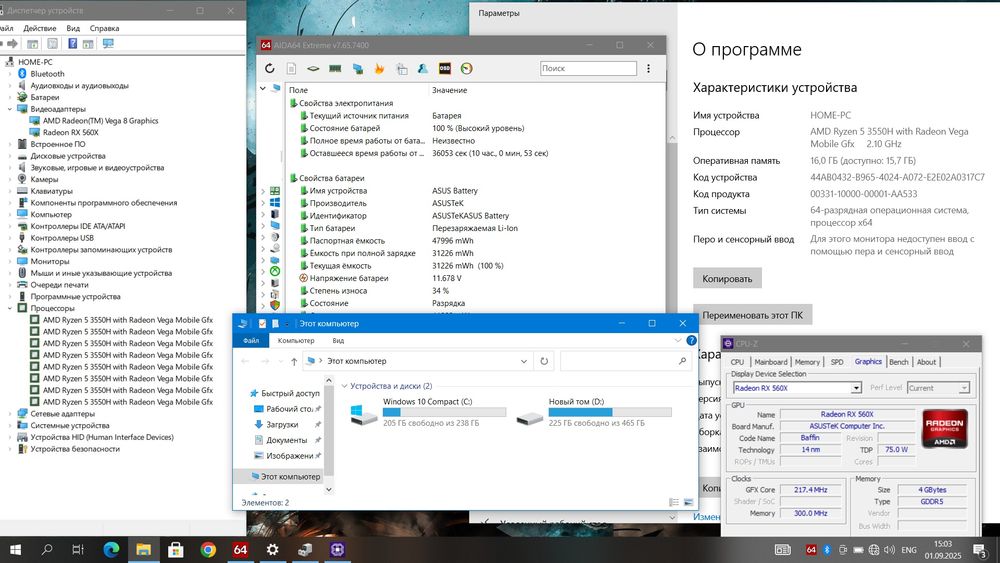This screenshot has height=563, width=1000.
Task: Click AIDA64 network computers toolbar icon
Action: pos(358,68)
